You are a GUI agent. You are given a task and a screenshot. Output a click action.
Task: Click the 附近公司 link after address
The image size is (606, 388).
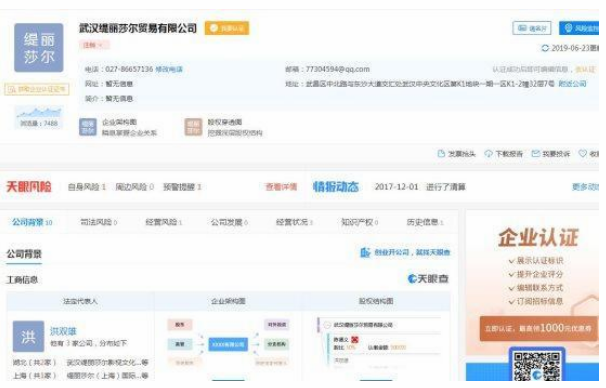(572, 84)
